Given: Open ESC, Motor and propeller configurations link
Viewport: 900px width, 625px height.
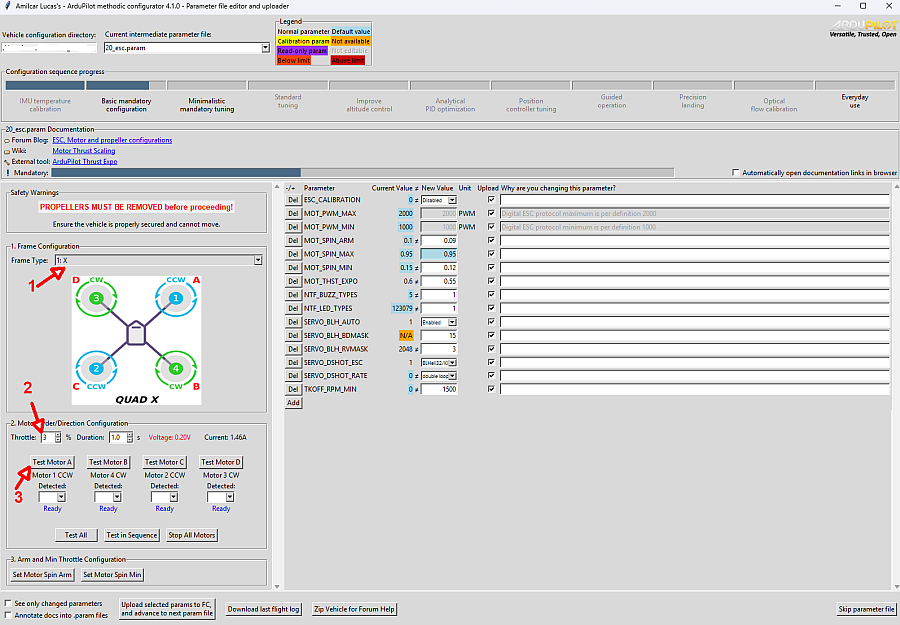Looking at the screenshot, I should [x=112, y=140].
